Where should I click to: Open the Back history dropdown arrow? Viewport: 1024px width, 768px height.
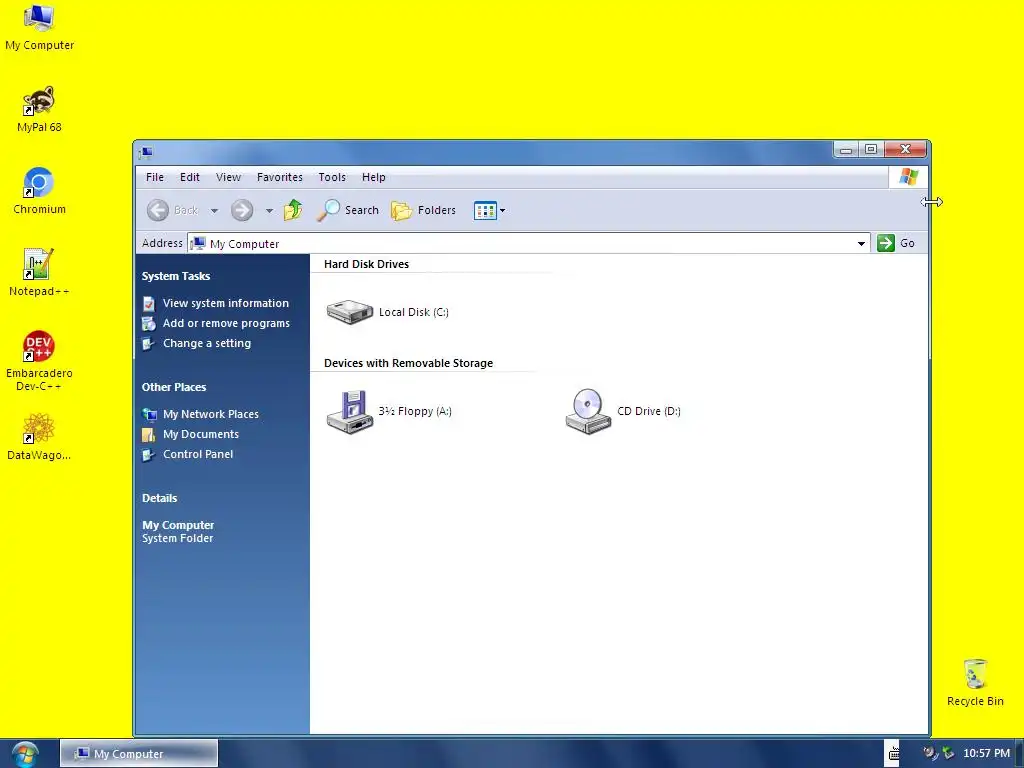(214, 210)
